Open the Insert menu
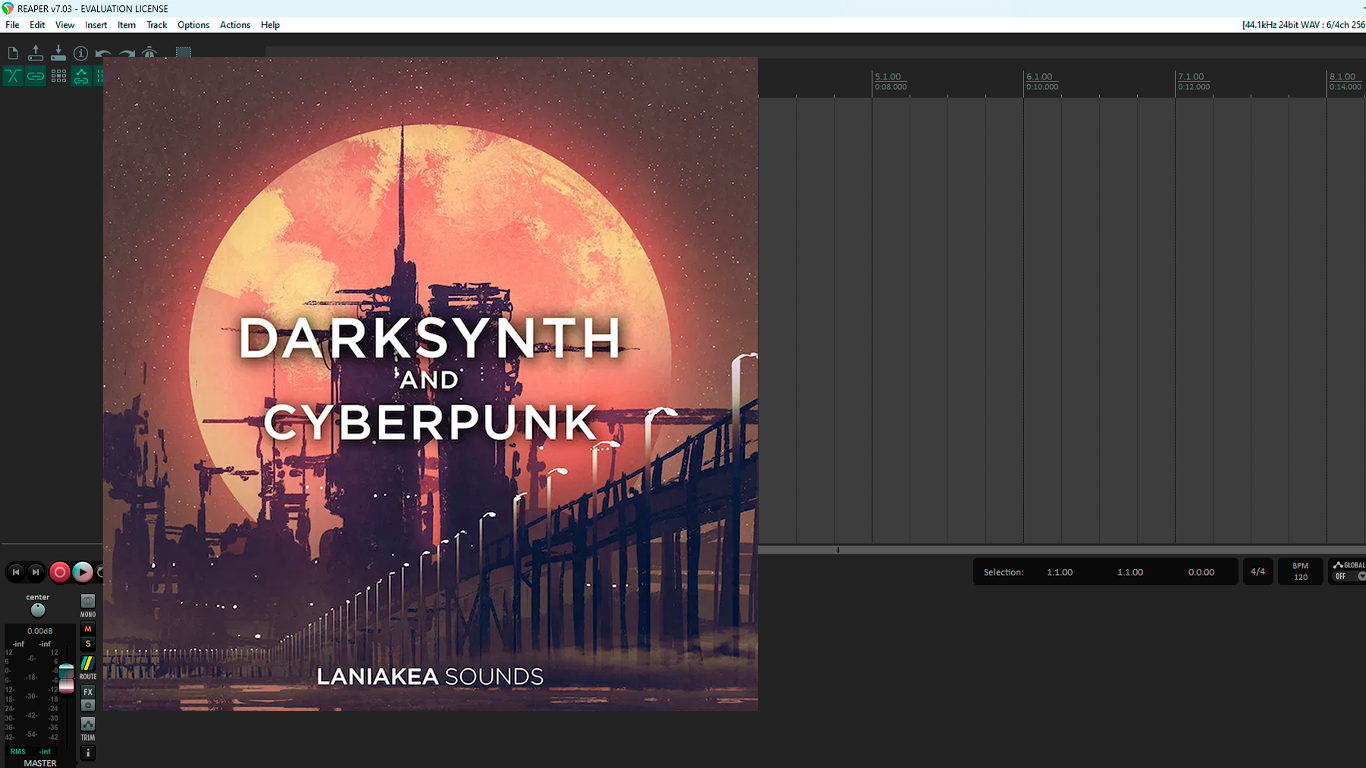Viewport: 1366px width, 768px height. click(x=96, y=25)
